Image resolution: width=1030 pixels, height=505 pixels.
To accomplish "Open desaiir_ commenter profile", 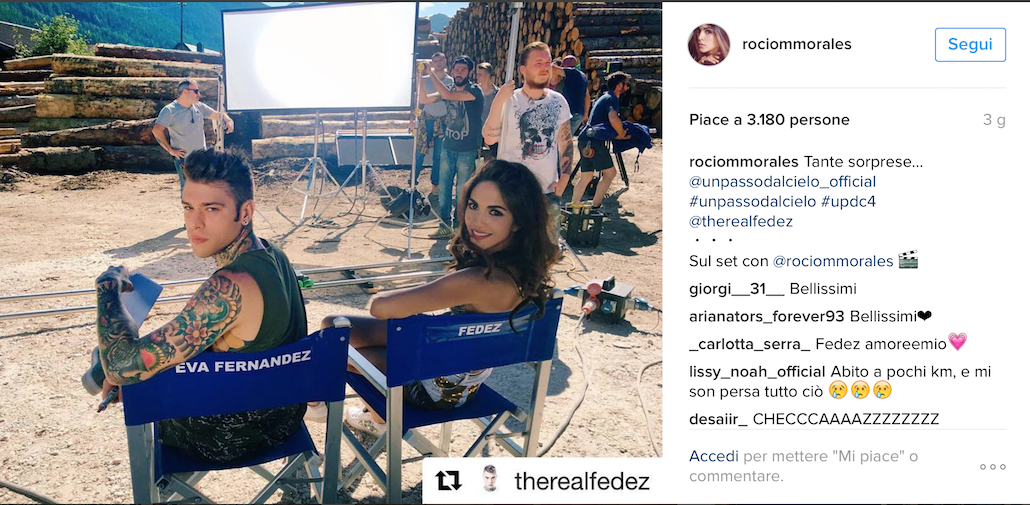I will [x=718, y=419].
